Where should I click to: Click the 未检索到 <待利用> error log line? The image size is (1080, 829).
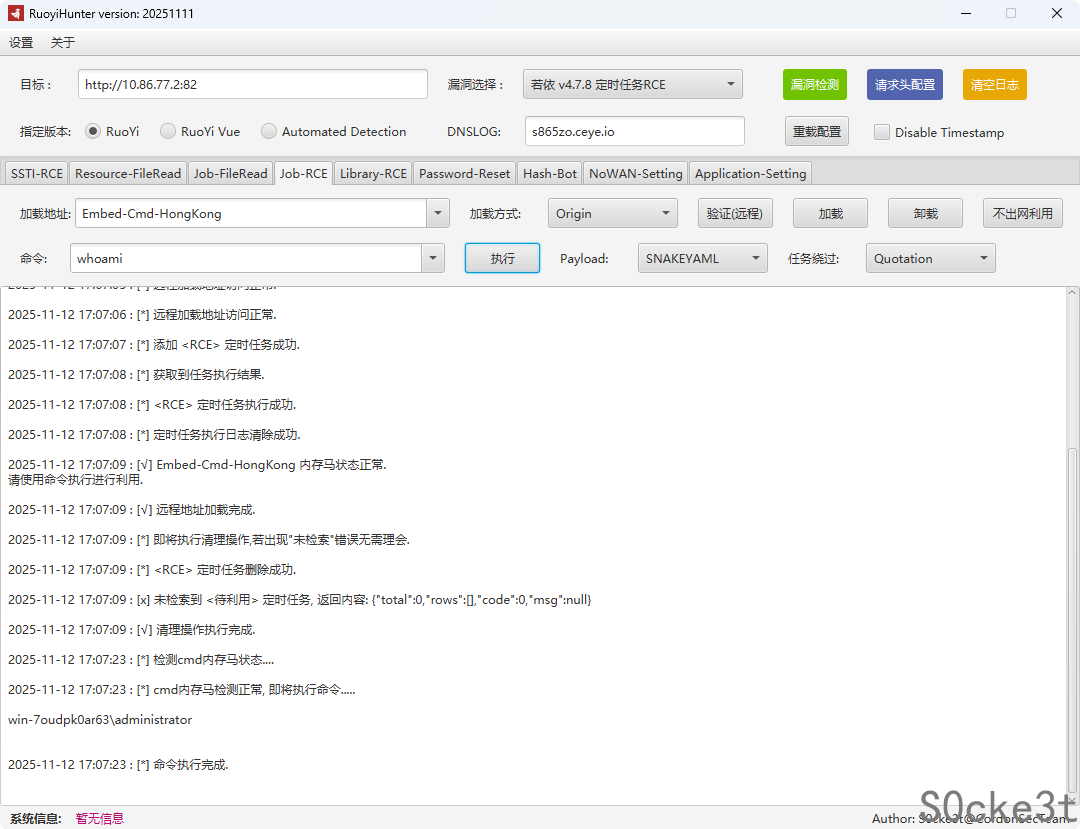300,600
